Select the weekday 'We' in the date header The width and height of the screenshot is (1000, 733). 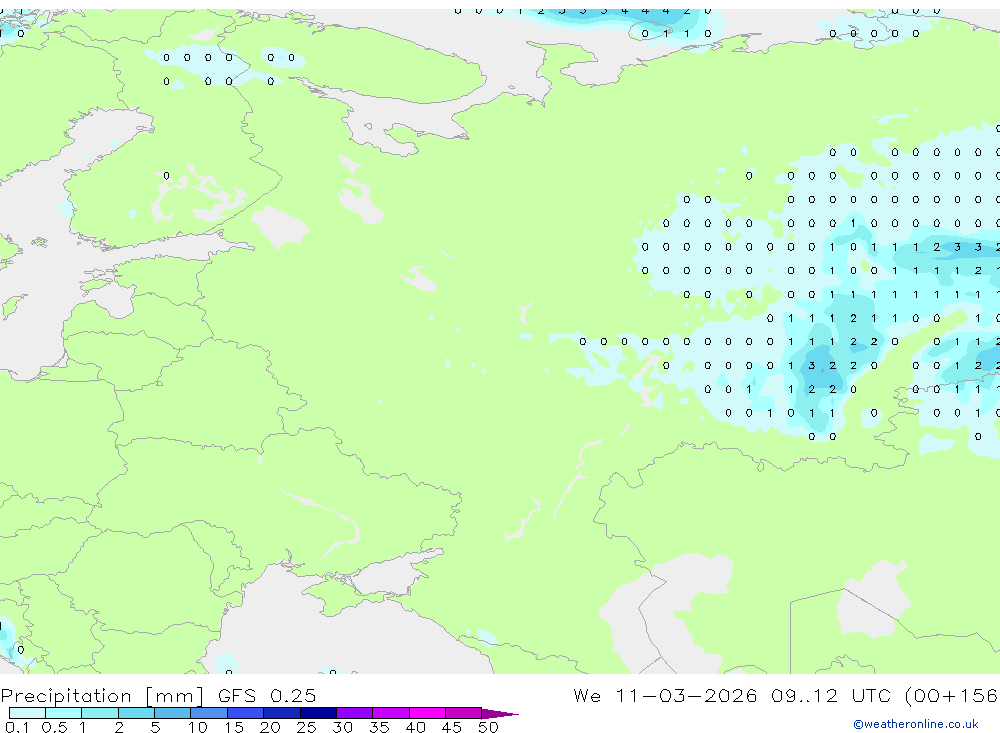click(x=587, y=695)
